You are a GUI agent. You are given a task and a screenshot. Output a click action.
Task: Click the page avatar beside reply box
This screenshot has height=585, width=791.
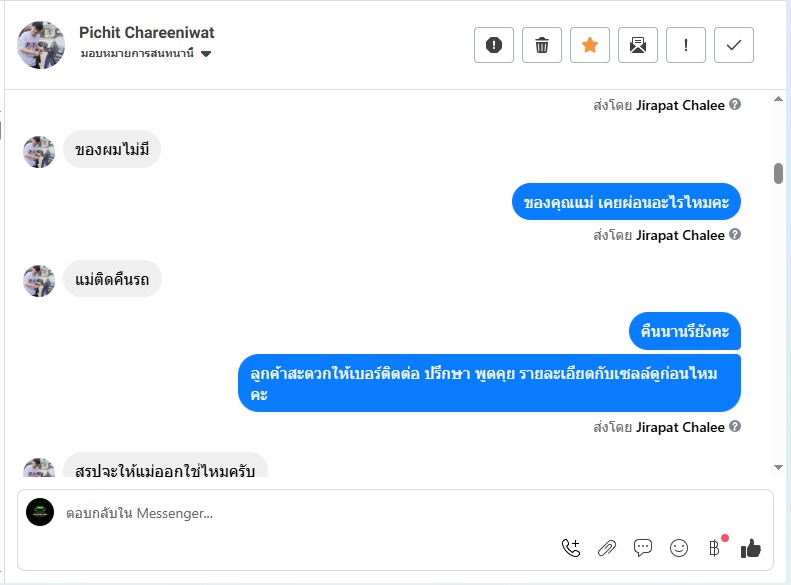tap(40, 512)
